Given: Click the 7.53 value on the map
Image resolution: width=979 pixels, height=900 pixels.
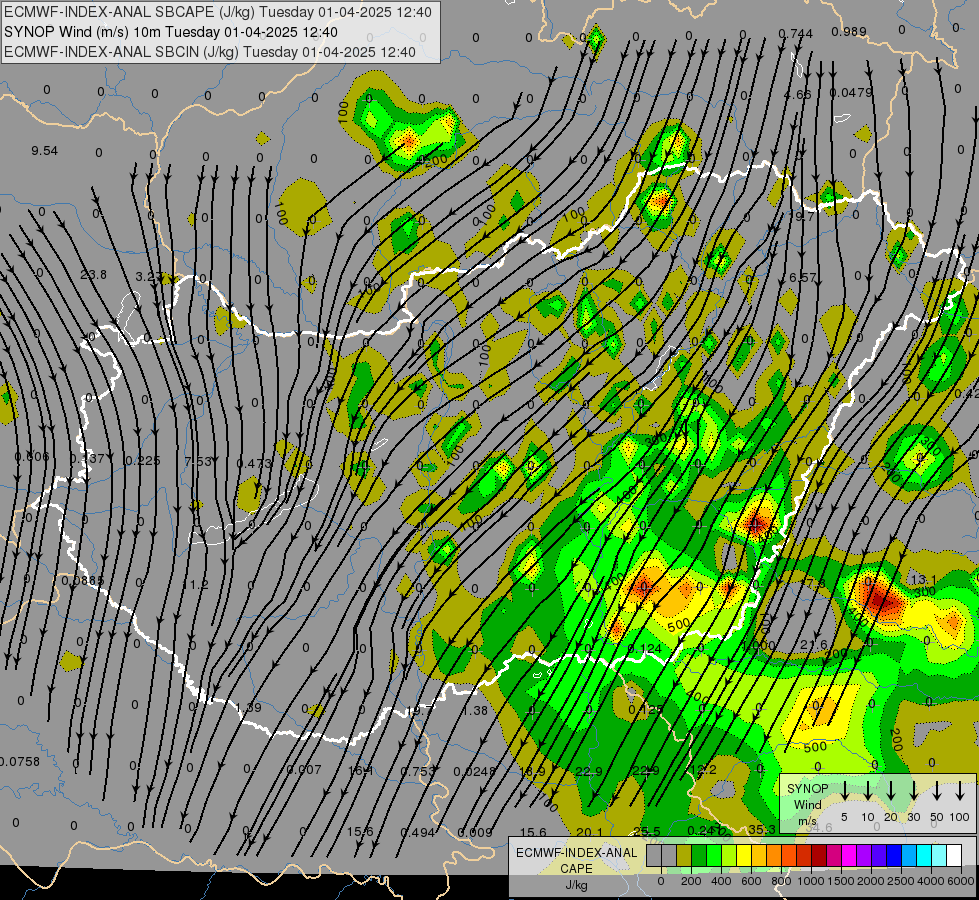Looking at the screenshot, I should pos(199,461).
